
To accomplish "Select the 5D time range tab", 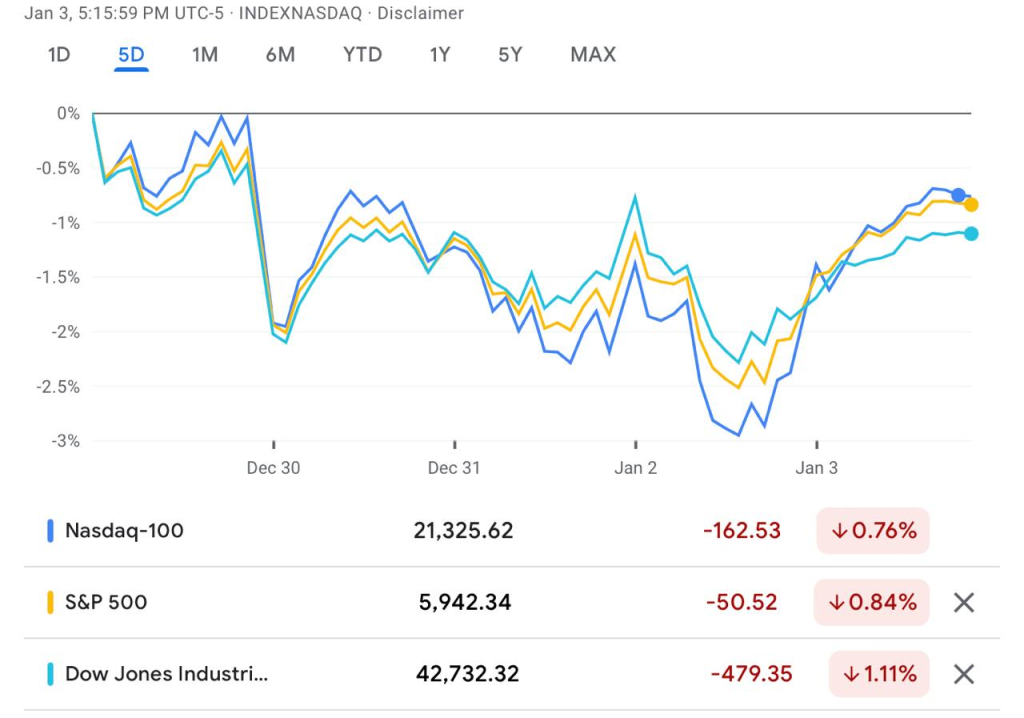I will [131, 55].
